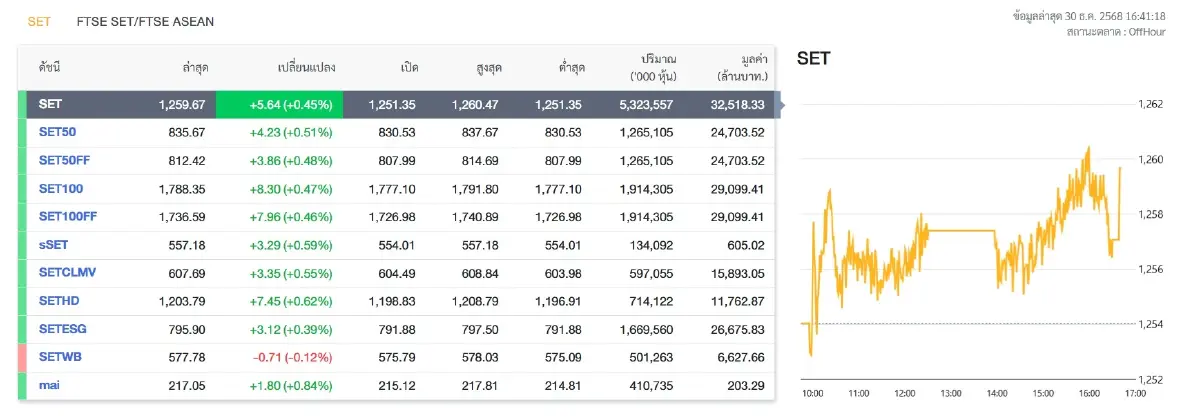This screenshot has height=417, width=1200.
Task: Open the SETWB index link
Action: (x=60, y=356)
